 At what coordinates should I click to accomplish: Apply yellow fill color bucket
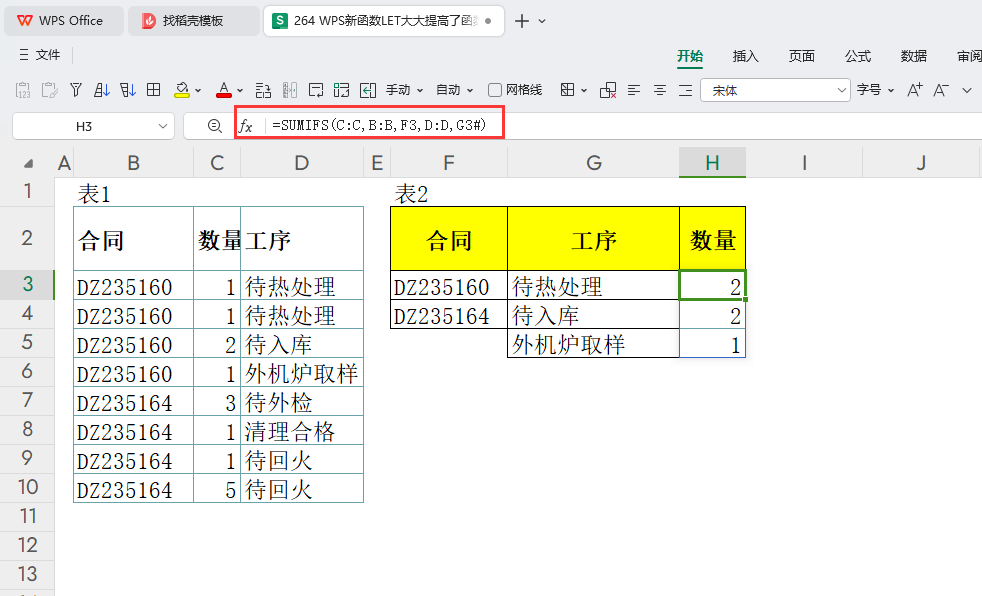tap(182, 90)
